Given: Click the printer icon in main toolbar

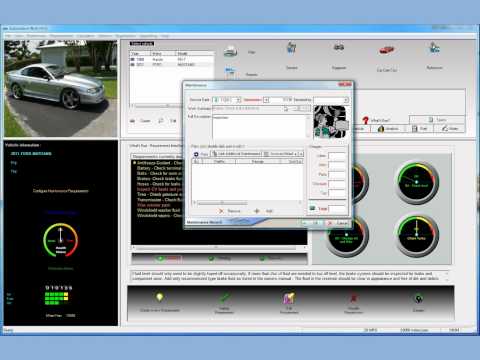Looking at the screenshot, I should pyautogui.click(x=231, y=52).
